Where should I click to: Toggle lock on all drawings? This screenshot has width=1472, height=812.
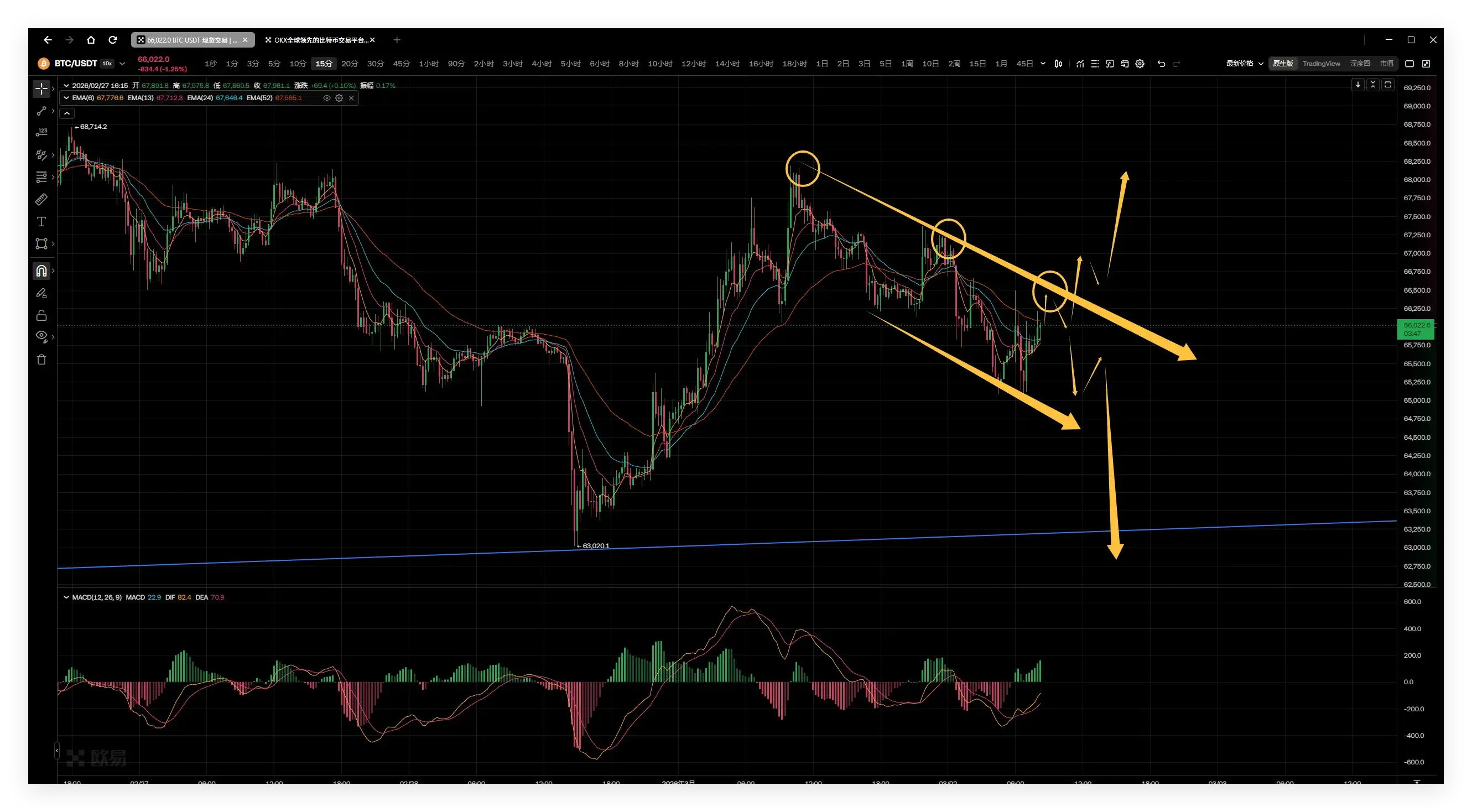tap(41, 315)
